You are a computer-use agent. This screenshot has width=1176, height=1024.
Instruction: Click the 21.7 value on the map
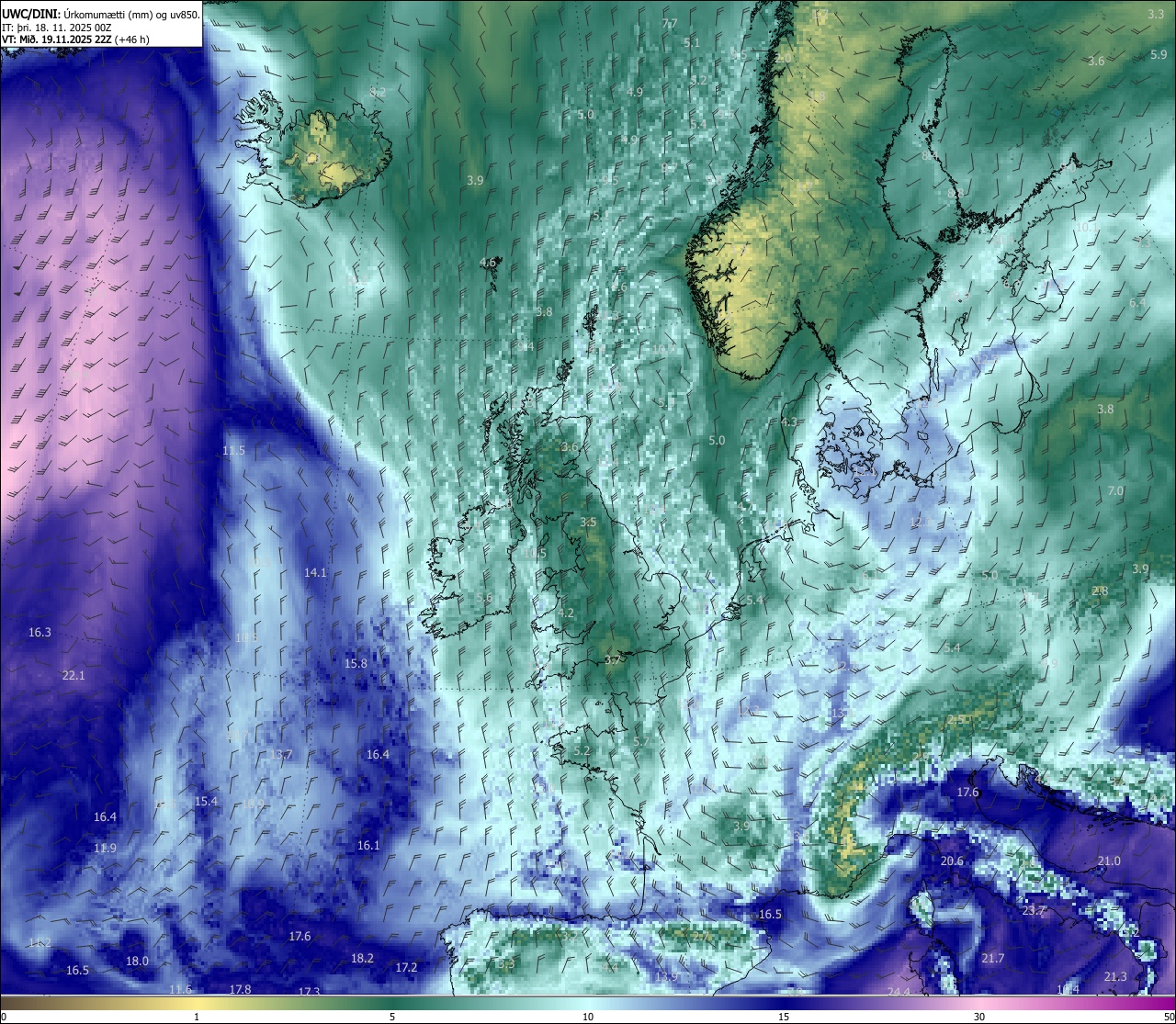point(992,958)
